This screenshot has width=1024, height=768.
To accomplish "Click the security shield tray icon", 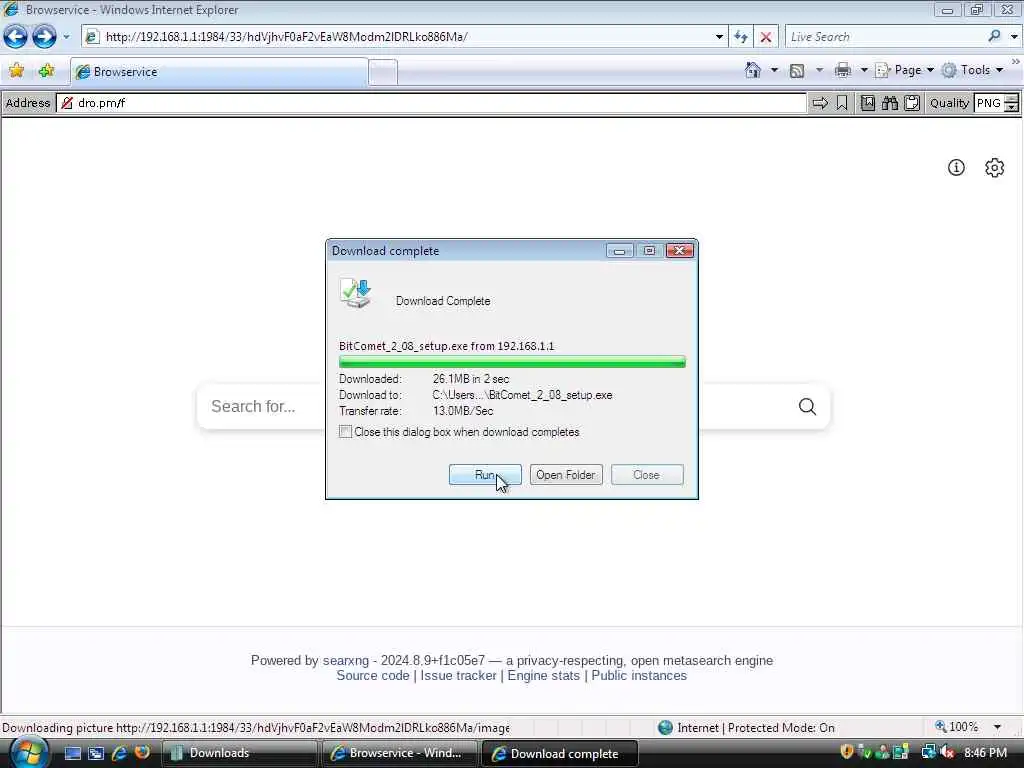I will point(847,752).
